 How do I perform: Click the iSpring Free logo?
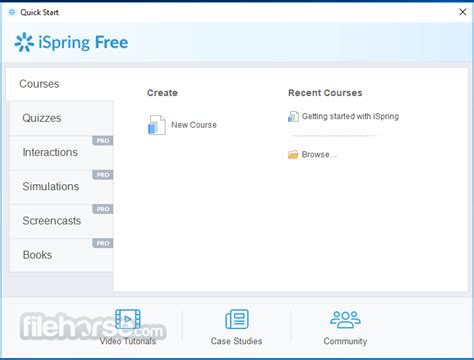71,42
